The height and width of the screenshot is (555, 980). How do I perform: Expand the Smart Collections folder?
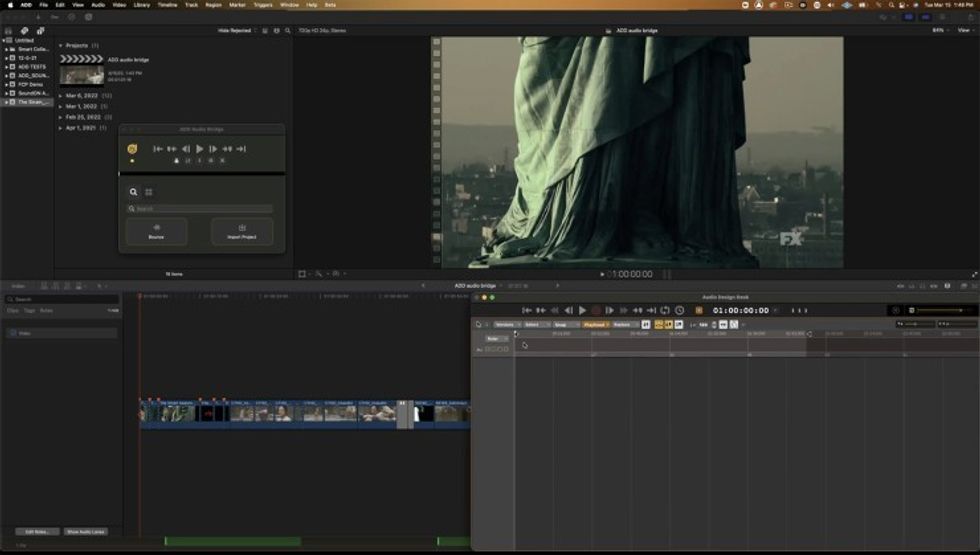(6, 49)
